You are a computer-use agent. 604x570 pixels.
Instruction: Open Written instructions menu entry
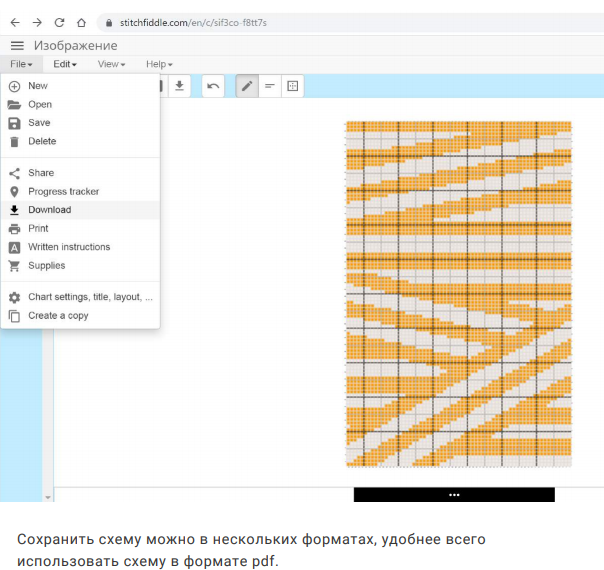[x=80, y=247]
